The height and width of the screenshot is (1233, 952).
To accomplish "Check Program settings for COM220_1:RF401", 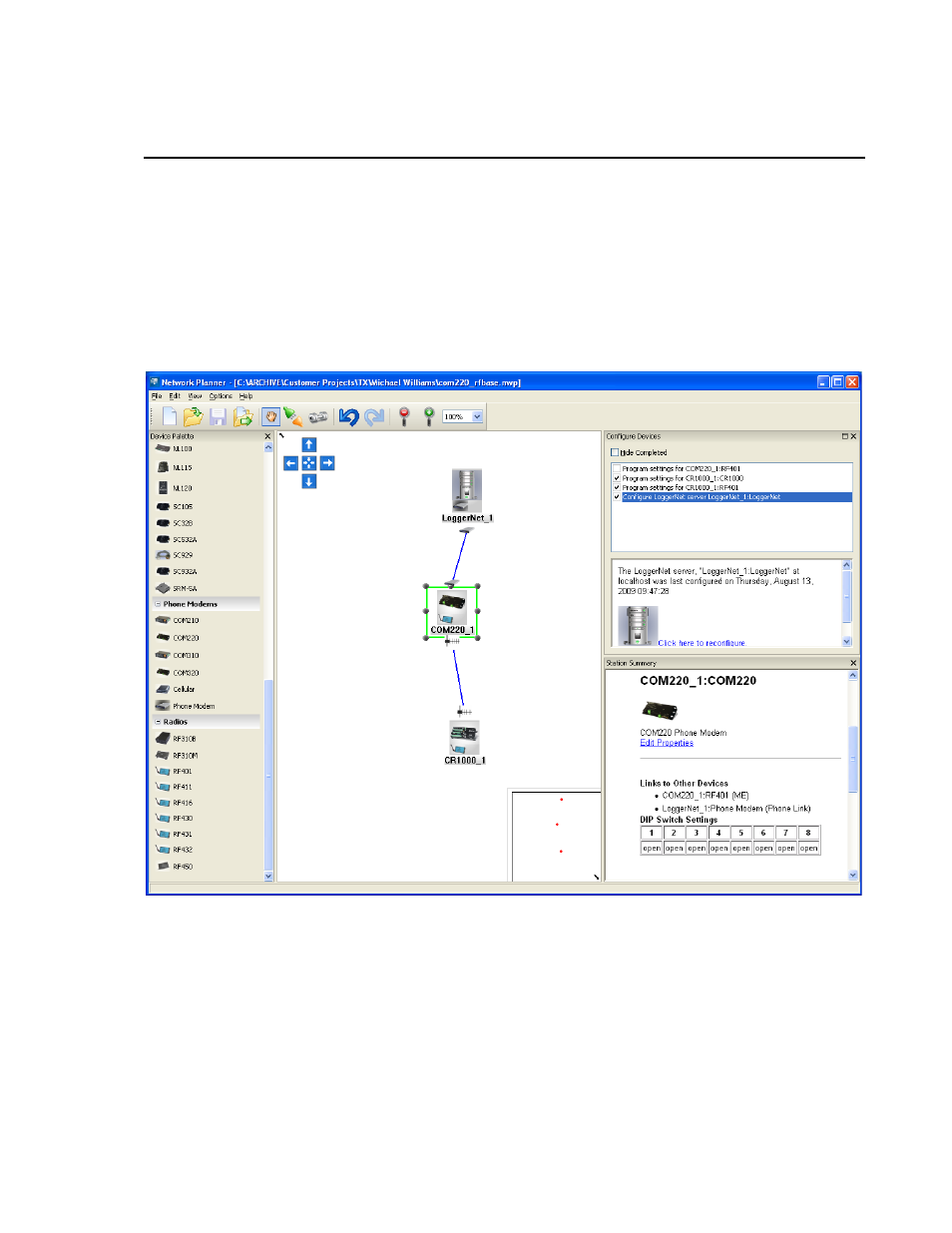I will pyautogui.click(x=617, y=469).
